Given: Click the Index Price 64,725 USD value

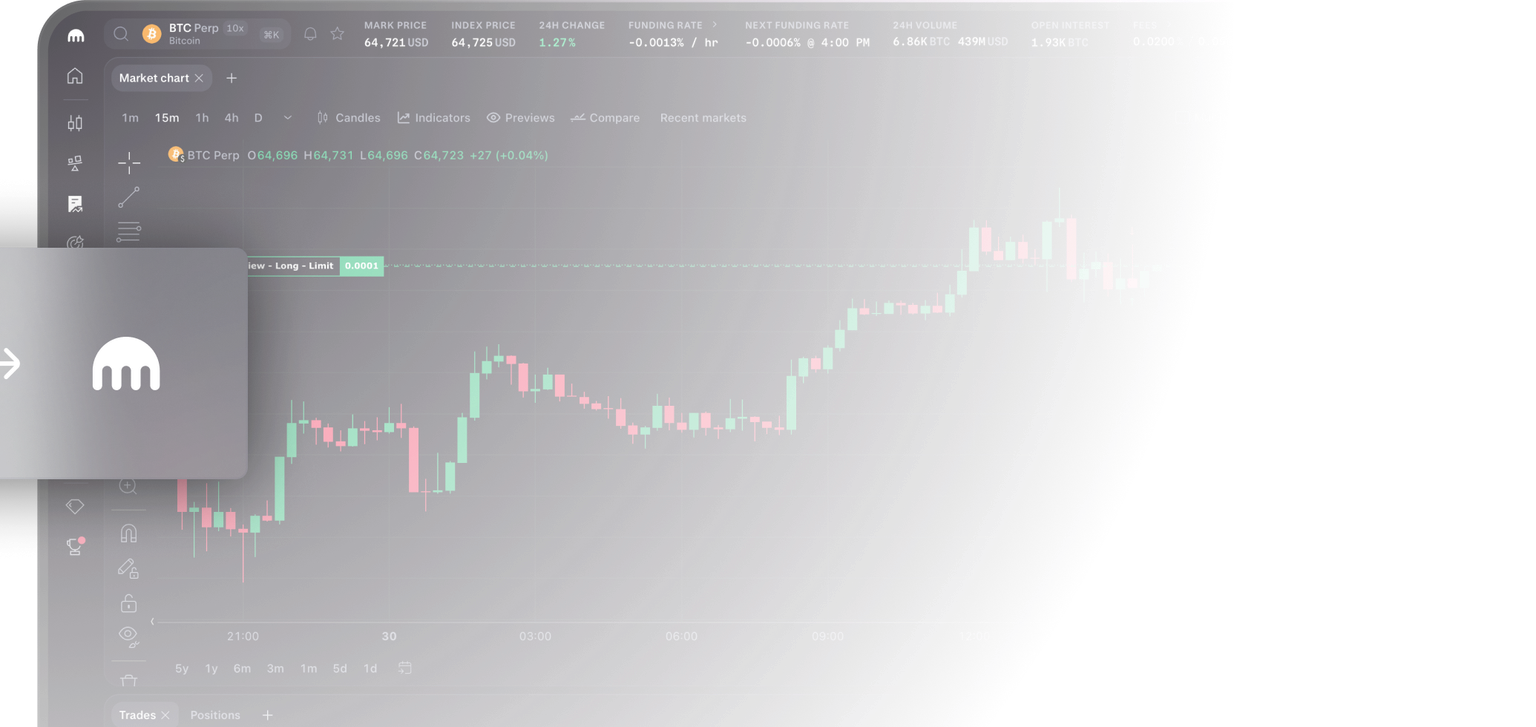Looking at the screenshot, I should click(483, 42).
